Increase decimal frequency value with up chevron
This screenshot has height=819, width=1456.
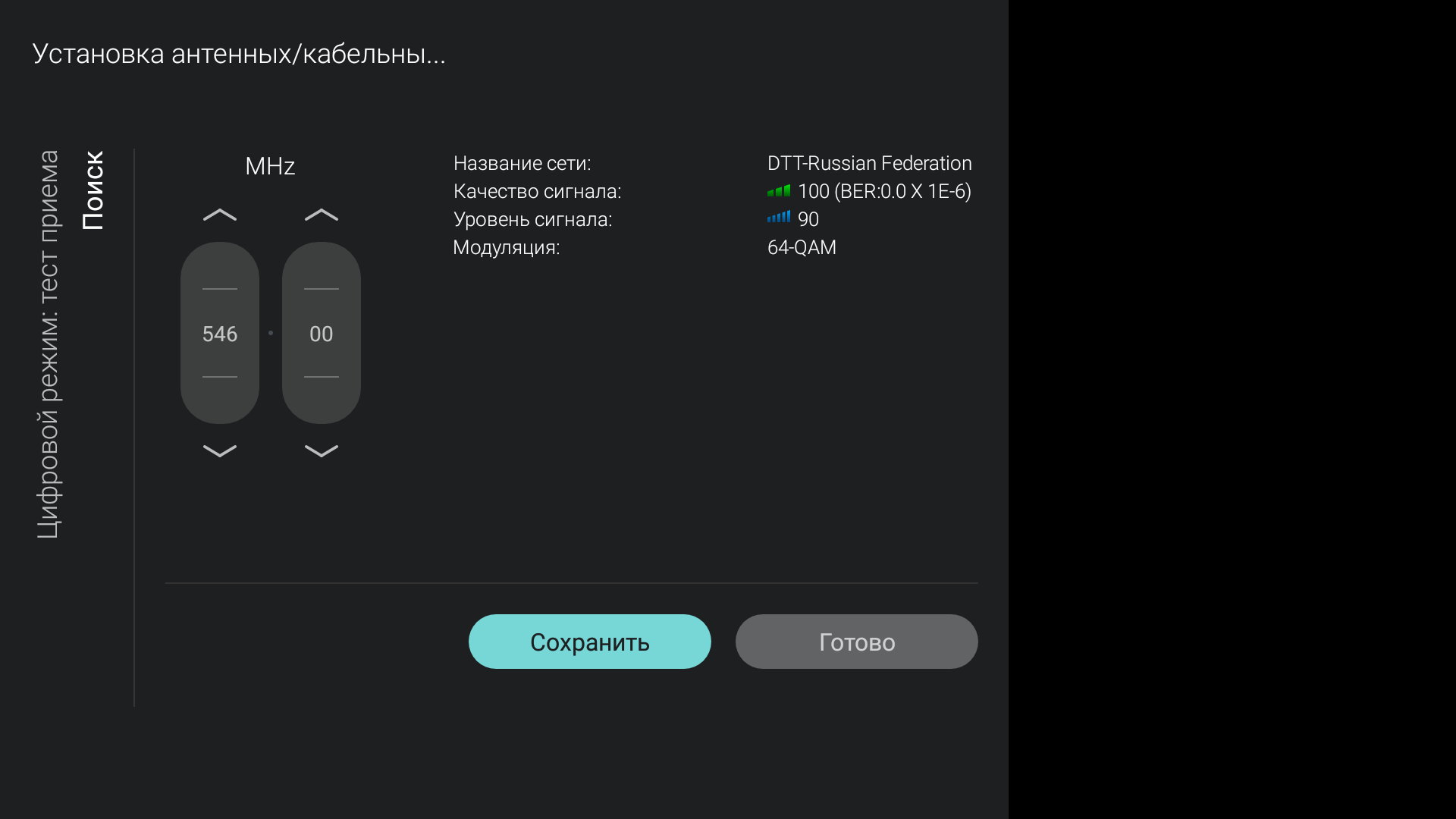pyautogui.click(x=322, y=215)
